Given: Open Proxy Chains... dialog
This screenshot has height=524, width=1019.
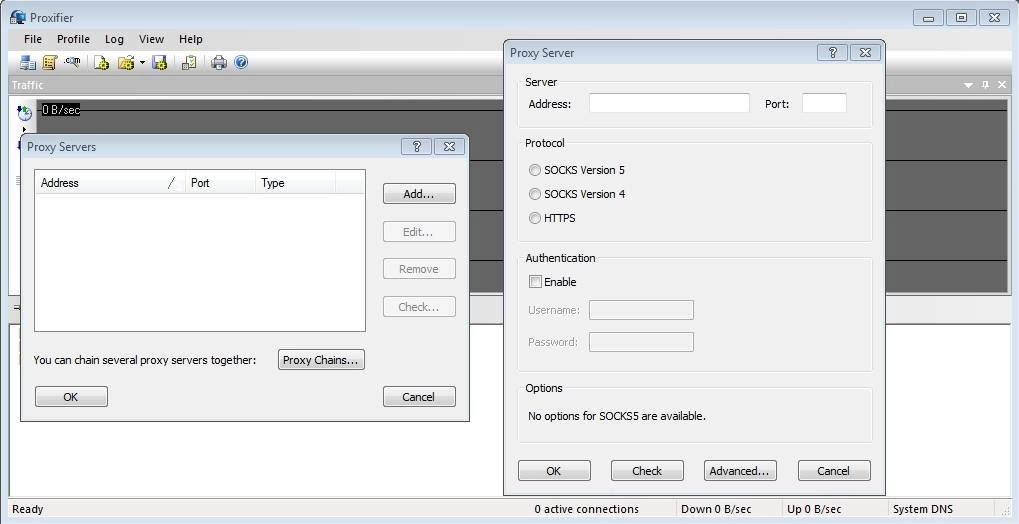Looking at the screenshot, I should (x=321, y=360).
